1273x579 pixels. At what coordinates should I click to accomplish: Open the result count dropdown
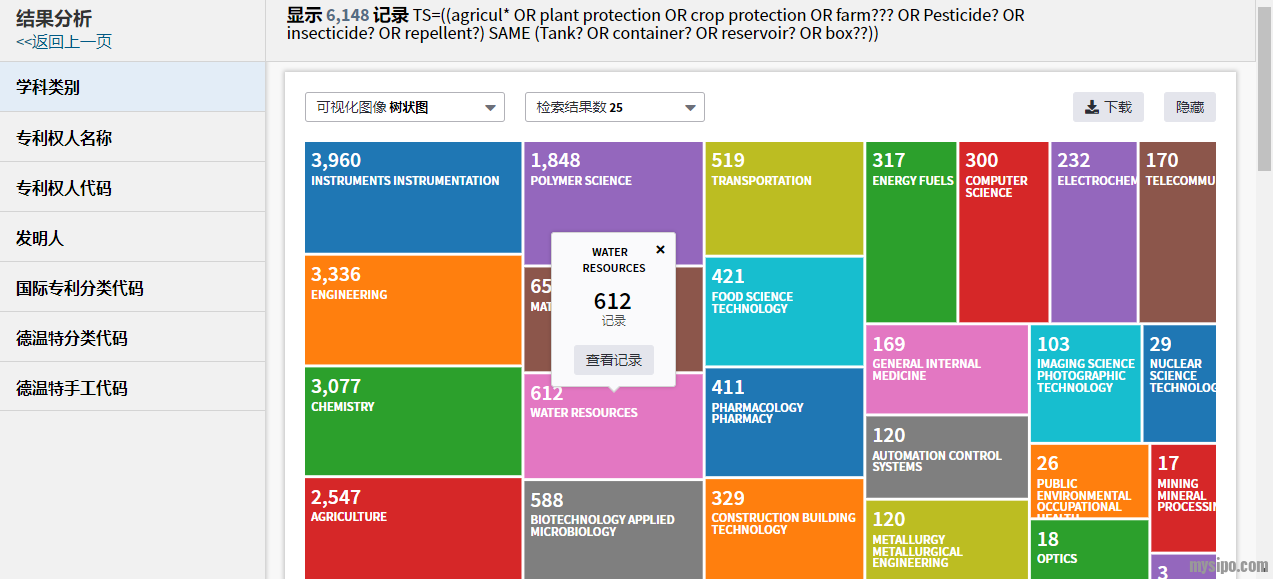615,107
